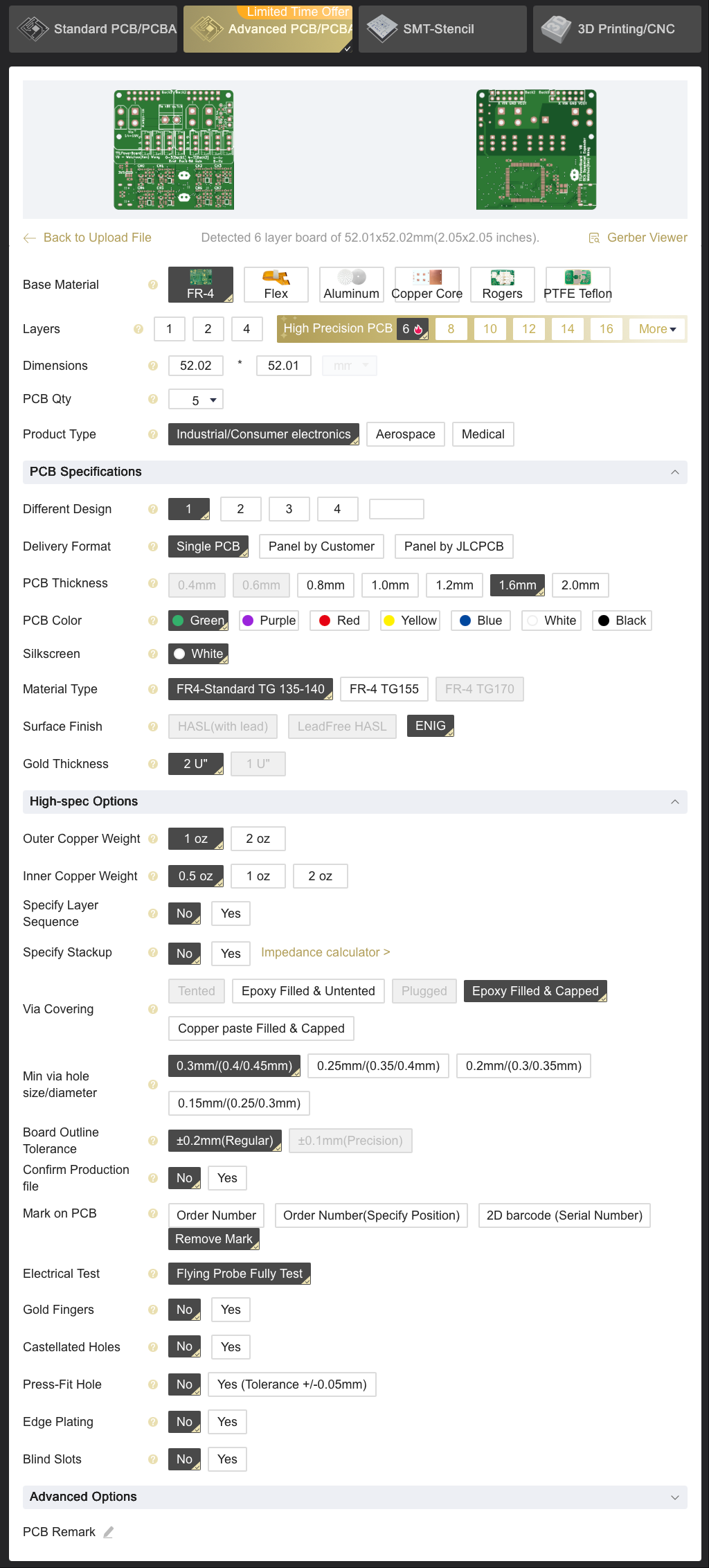Click help icon next to Surface Finish

click(x=153, y=727)
